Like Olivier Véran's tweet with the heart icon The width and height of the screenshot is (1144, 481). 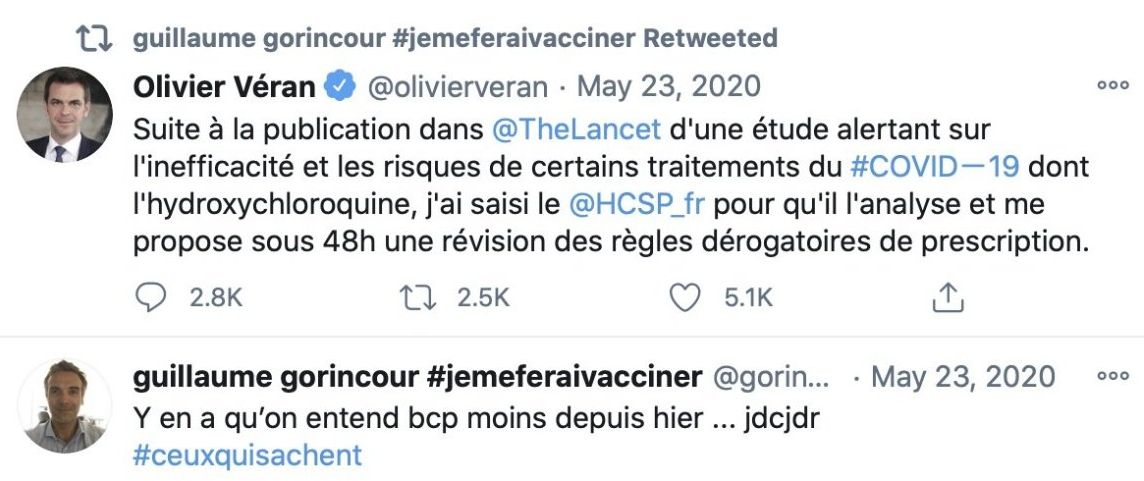coord(684,296)
